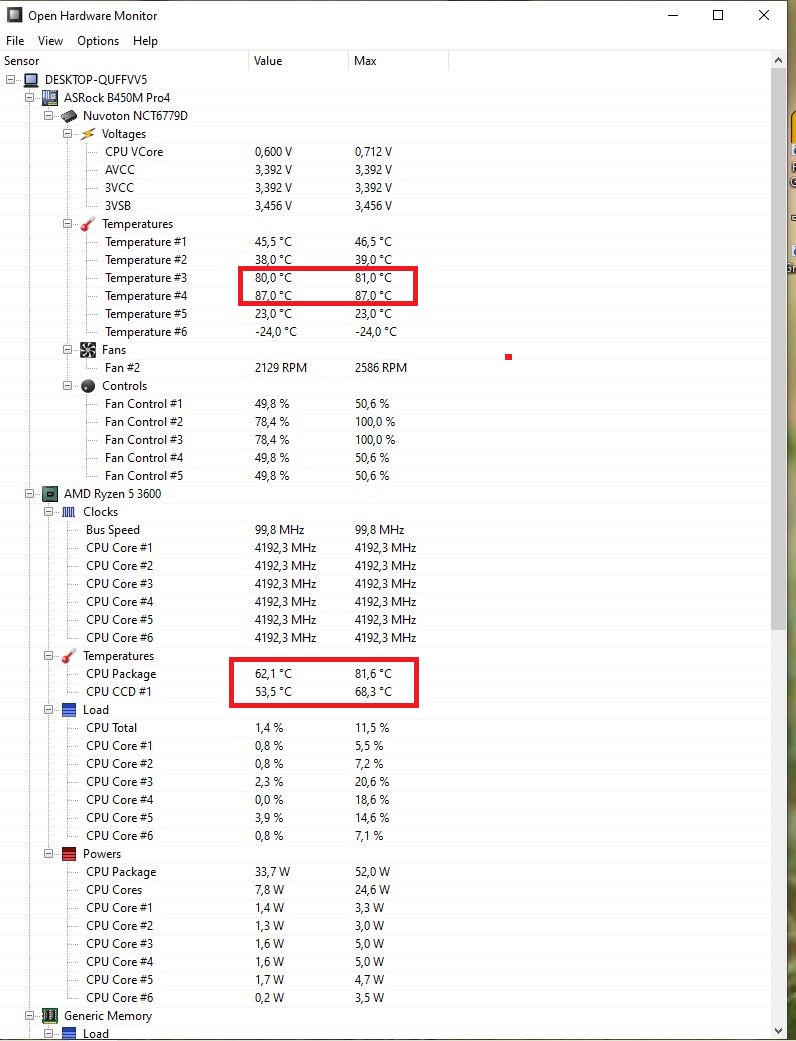This screenshot has width=796, height=1041.
Task: Click the Nuvoton Temperatures thermometer icon
Action: (x=88, y=224)
